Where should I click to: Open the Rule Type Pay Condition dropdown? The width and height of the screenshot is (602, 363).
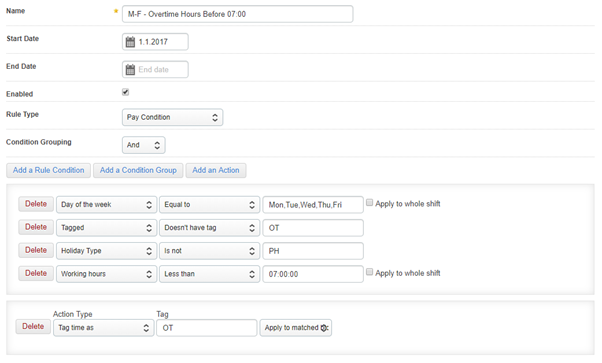(x=172, y=117)
